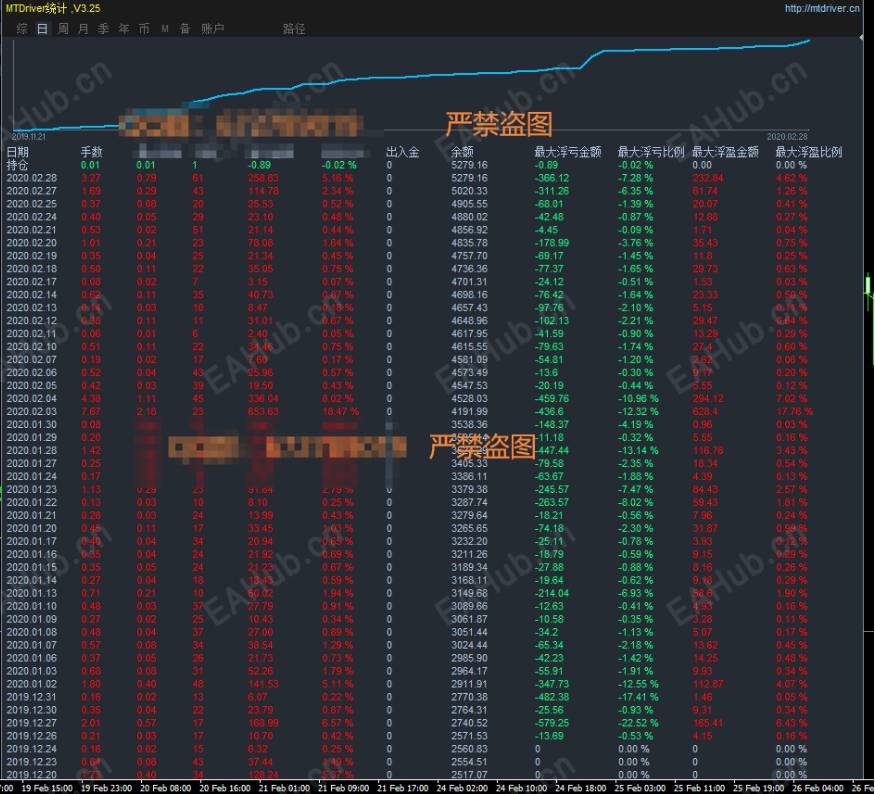Click loss ratio -17.41 %
Viewport: 875px width, 794px height.
(x=638, y=697)
